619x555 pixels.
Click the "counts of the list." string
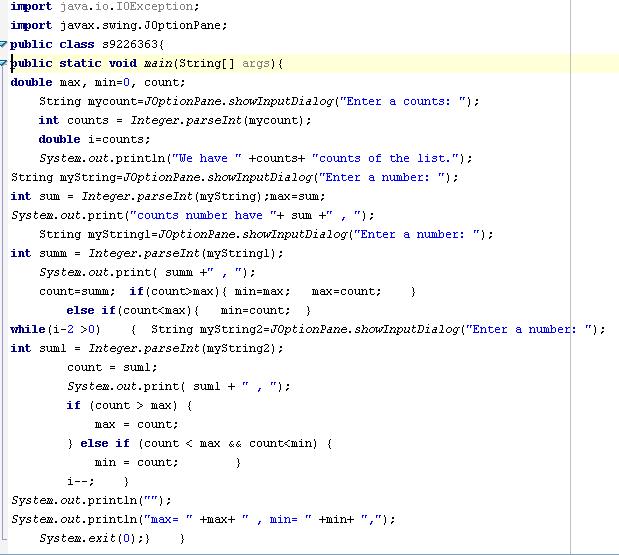[x=387, y=158]
